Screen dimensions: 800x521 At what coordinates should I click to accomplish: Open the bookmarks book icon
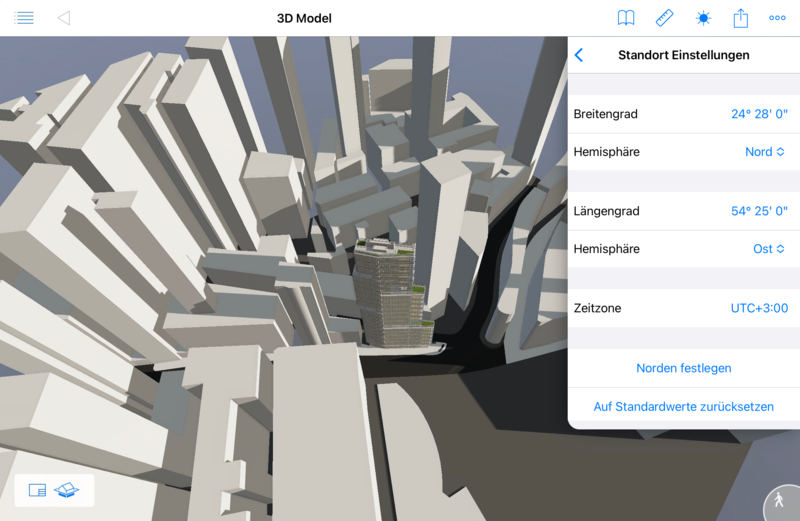tap(626, 18)
